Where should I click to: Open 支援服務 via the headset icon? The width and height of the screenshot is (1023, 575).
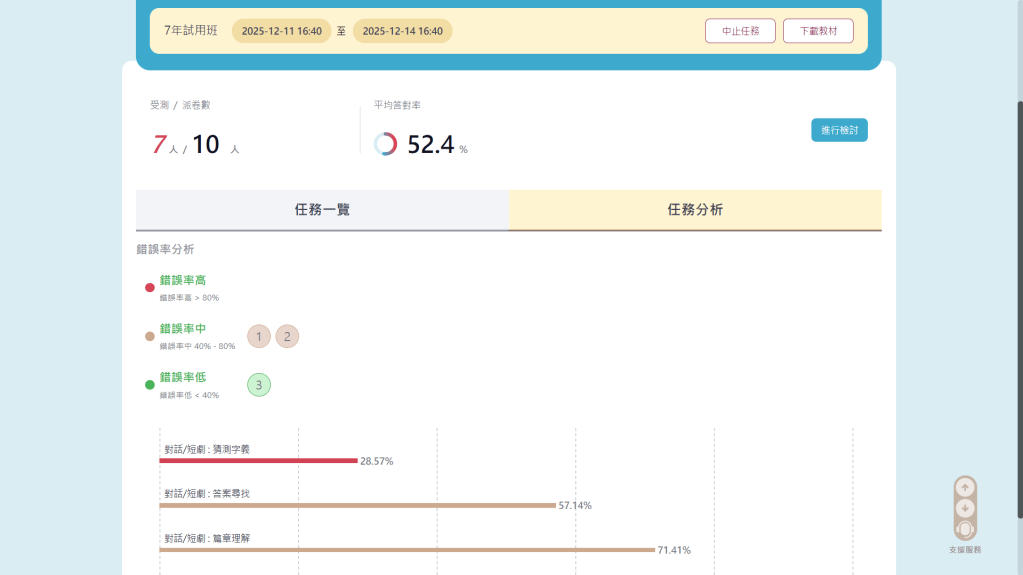point(965,529)
